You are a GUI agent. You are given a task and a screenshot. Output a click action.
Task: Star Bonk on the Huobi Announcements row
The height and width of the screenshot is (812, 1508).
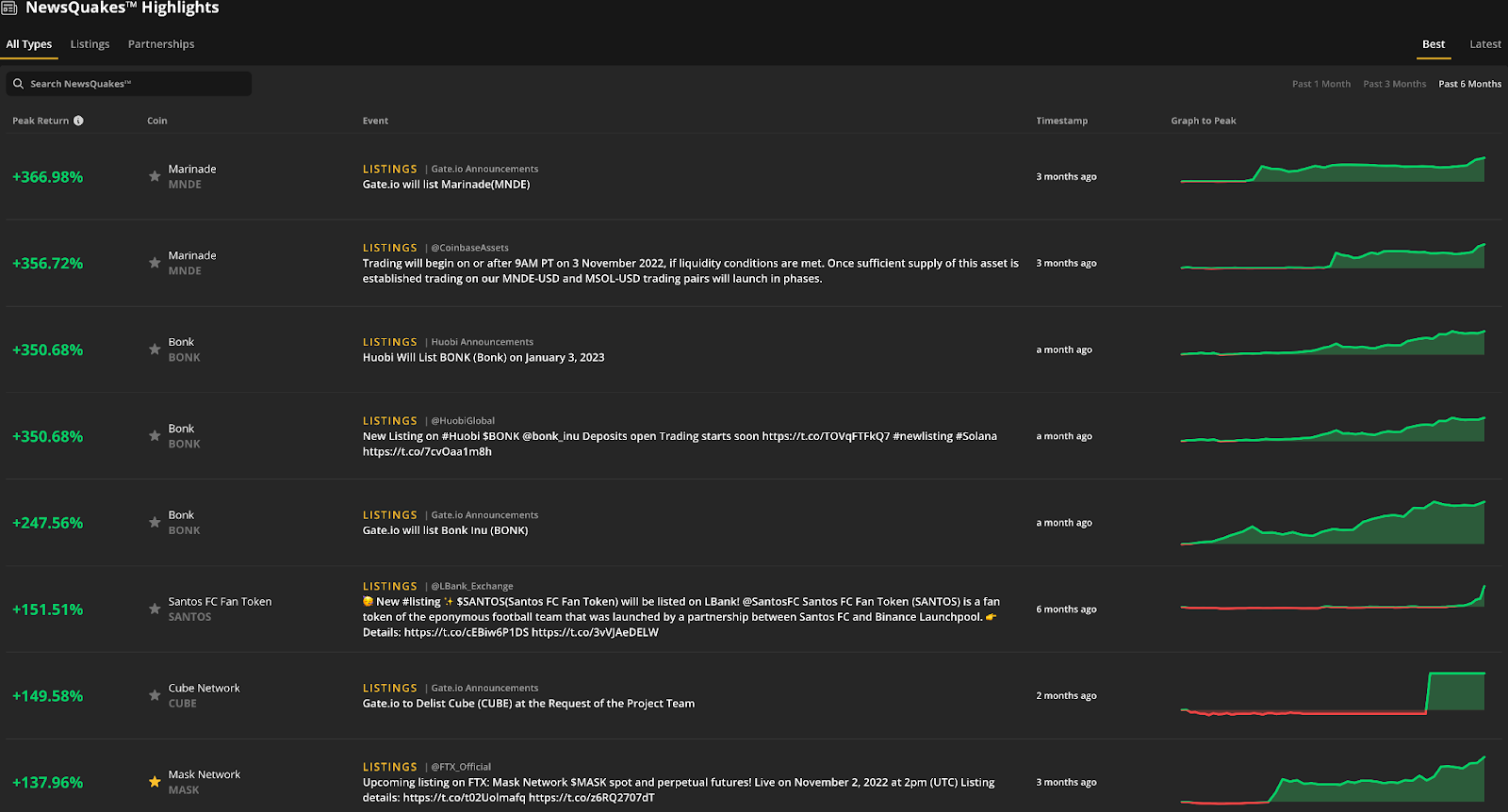[155, 349]
